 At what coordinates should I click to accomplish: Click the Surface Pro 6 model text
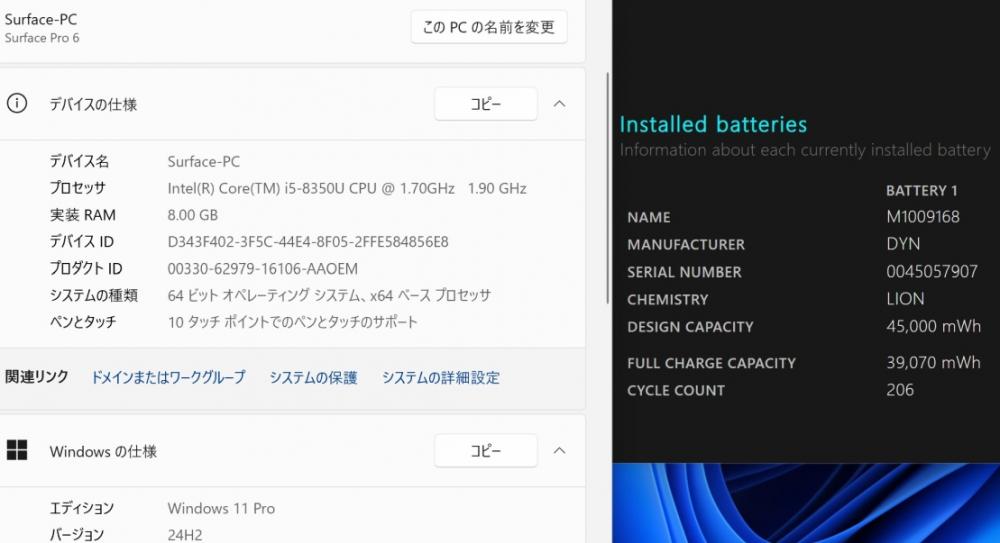(42, 38)
